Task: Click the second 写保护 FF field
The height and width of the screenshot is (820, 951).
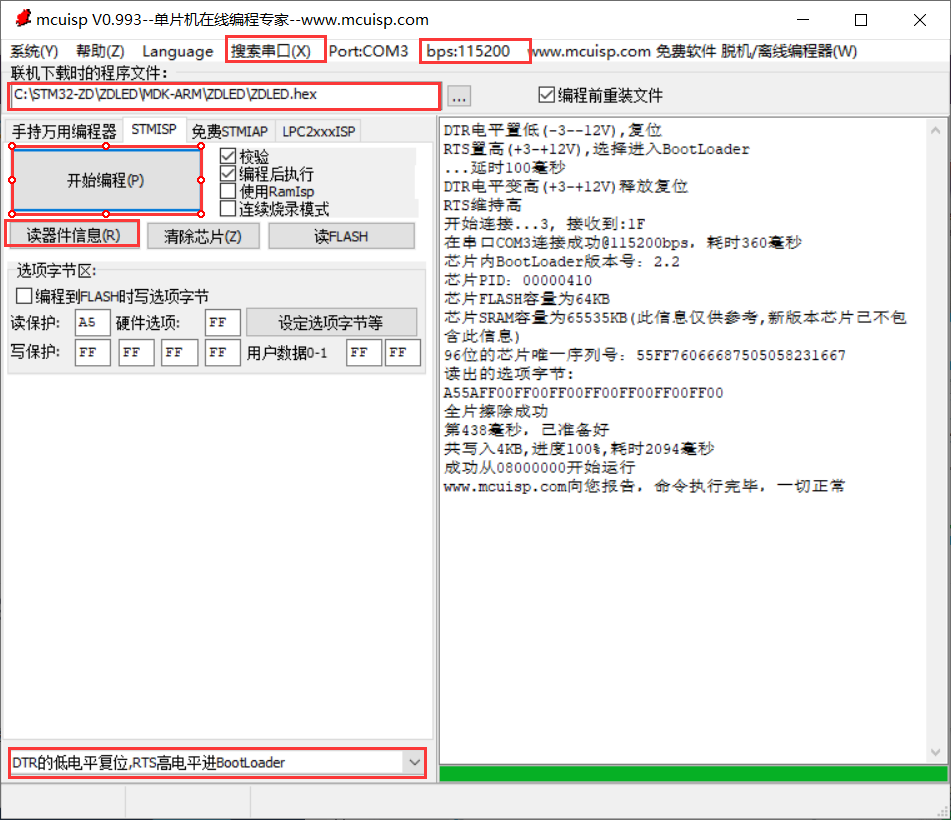Action: point(136,352)
